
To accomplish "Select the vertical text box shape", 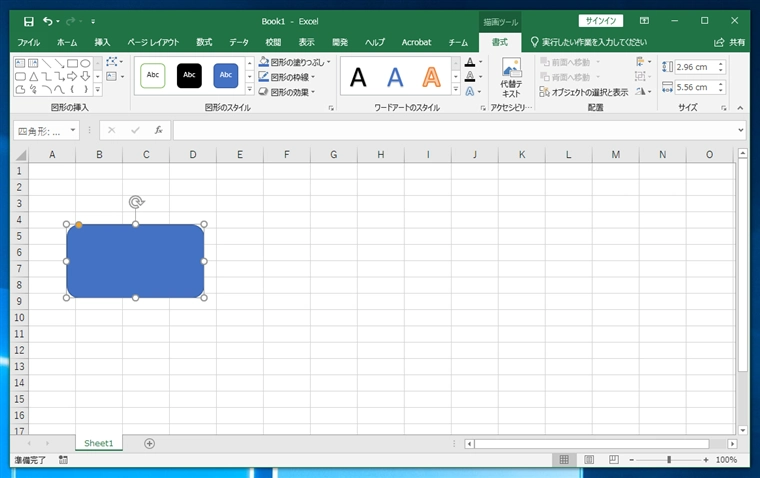I will 33,63.
